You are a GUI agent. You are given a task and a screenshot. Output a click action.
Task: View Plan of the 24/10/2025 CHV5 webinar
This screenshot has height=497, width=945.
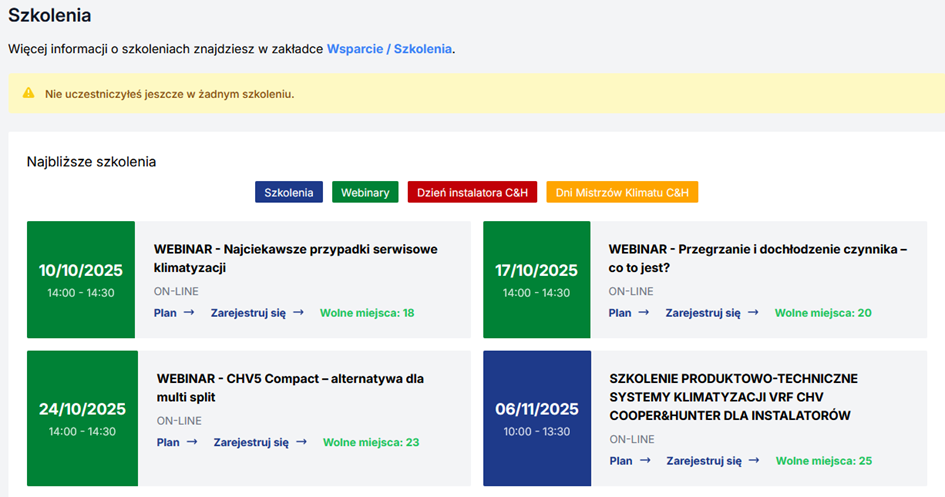(177, 442)
